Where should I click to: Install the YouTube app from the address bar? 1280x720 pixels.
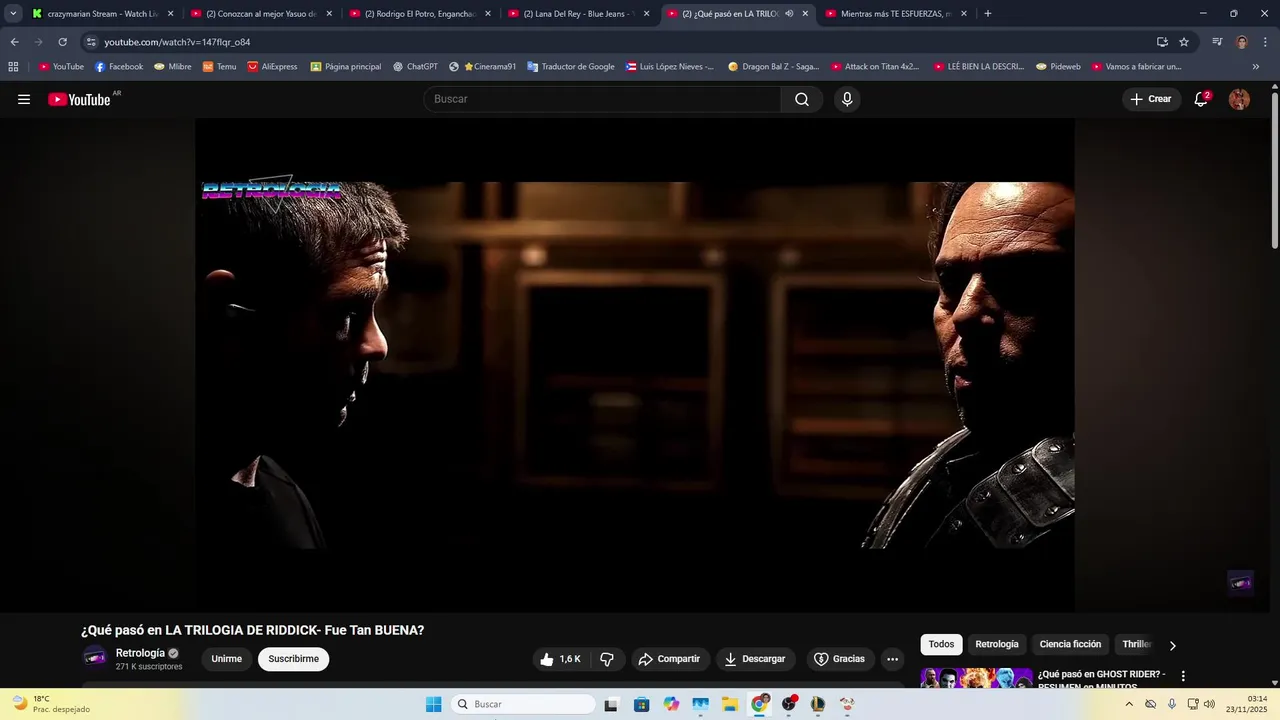[1162, 42]
